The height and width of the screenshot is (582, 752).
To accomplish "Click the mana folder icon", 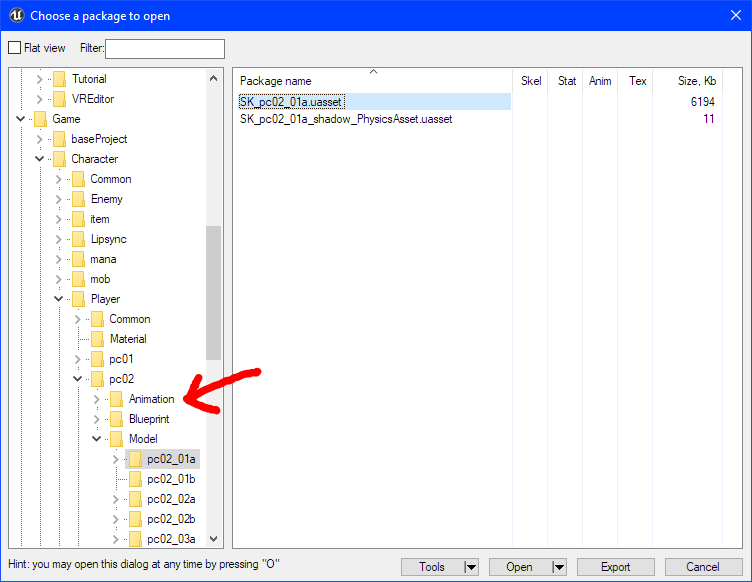I will 78,259.
